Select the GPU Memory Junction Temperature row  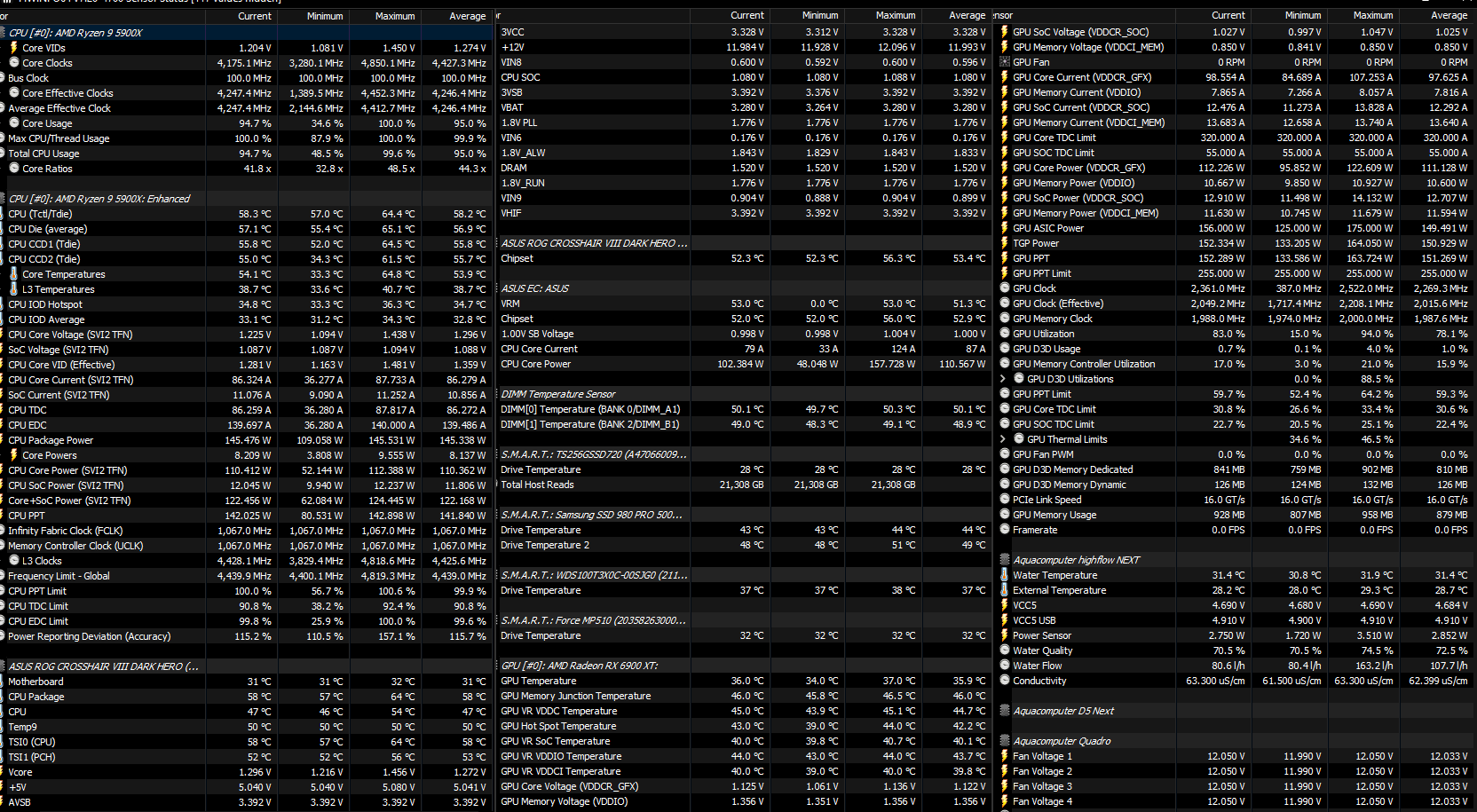tap(744, 696)
